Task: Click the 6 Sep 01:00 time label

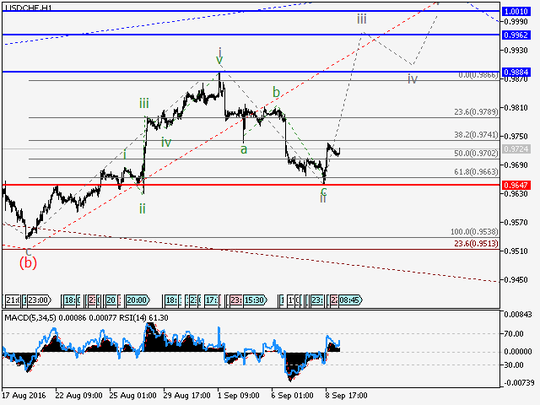Action: coord(292,395)
